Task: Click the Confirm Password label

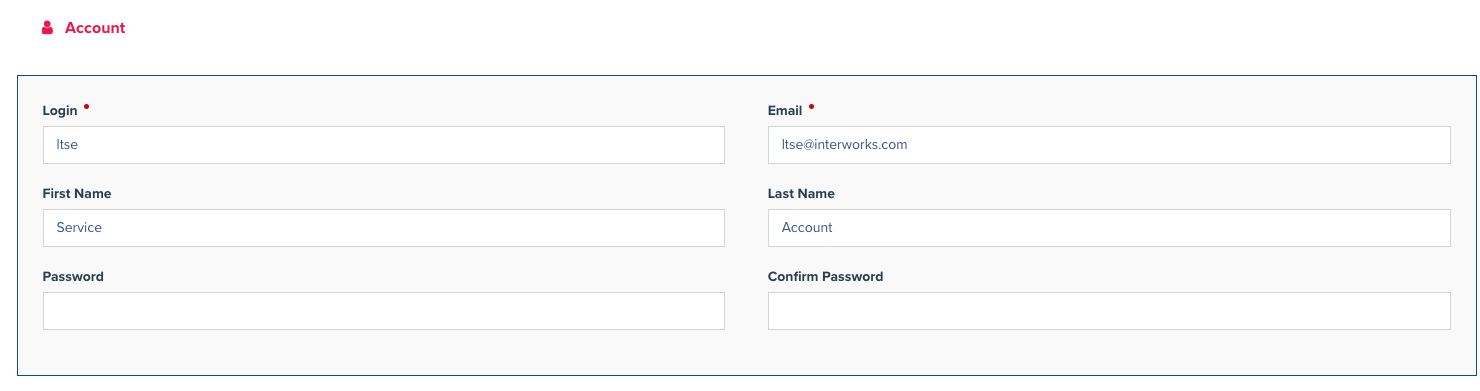Action: coord(825,277)
